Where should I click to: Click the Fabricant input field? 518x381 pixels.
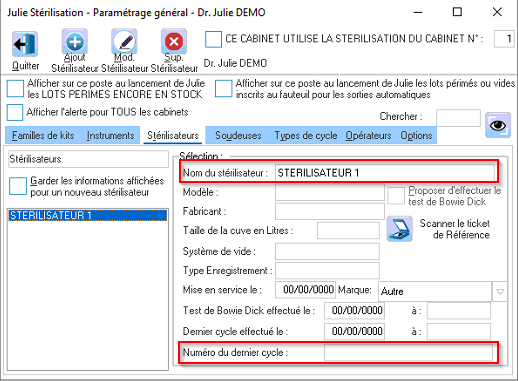point(330,211)
